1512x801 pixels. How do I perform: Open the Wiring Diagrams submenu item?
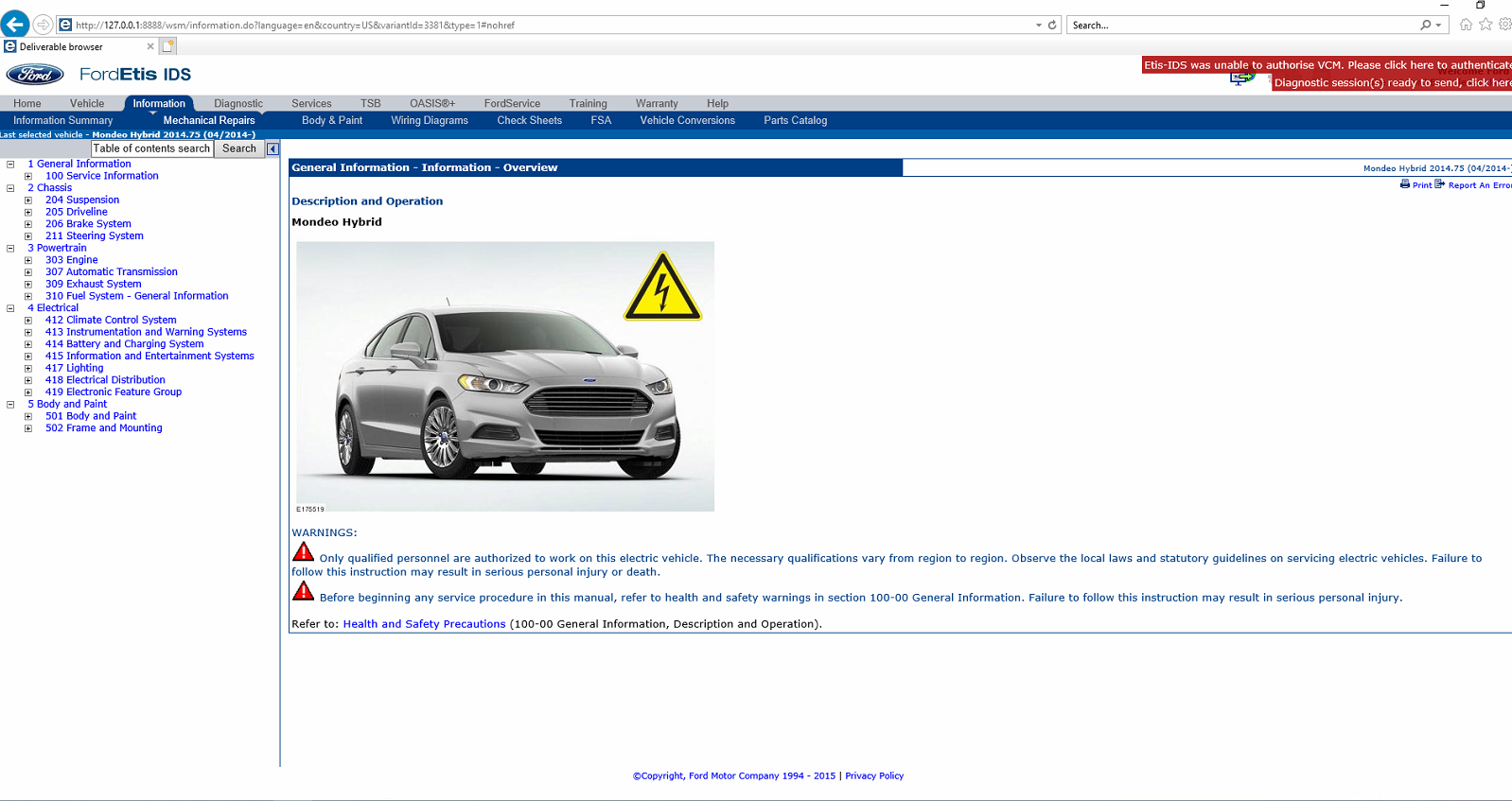coord(430,121)
